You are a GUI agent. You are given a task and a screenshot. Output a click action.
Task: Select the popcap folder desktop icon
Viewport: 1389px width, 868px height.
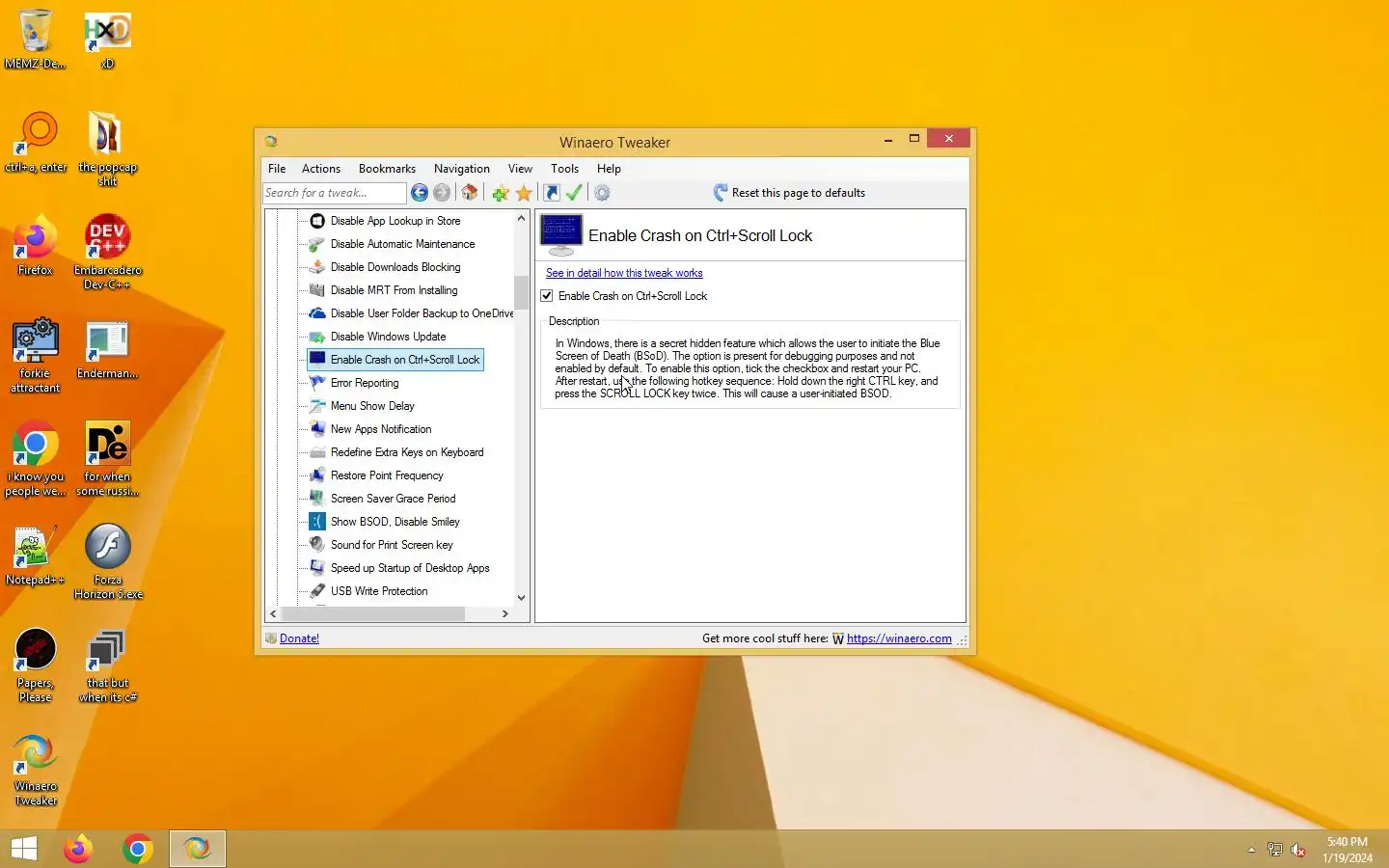(107, 148)
